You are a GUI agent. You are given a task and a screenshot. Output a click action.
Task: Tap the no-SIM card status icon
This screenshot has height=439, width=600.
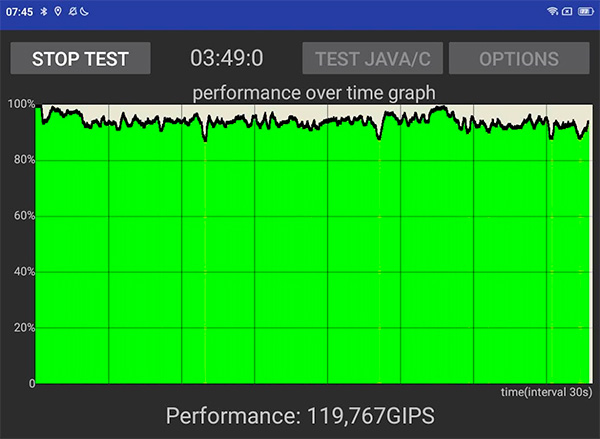click(x=567, y=11)
